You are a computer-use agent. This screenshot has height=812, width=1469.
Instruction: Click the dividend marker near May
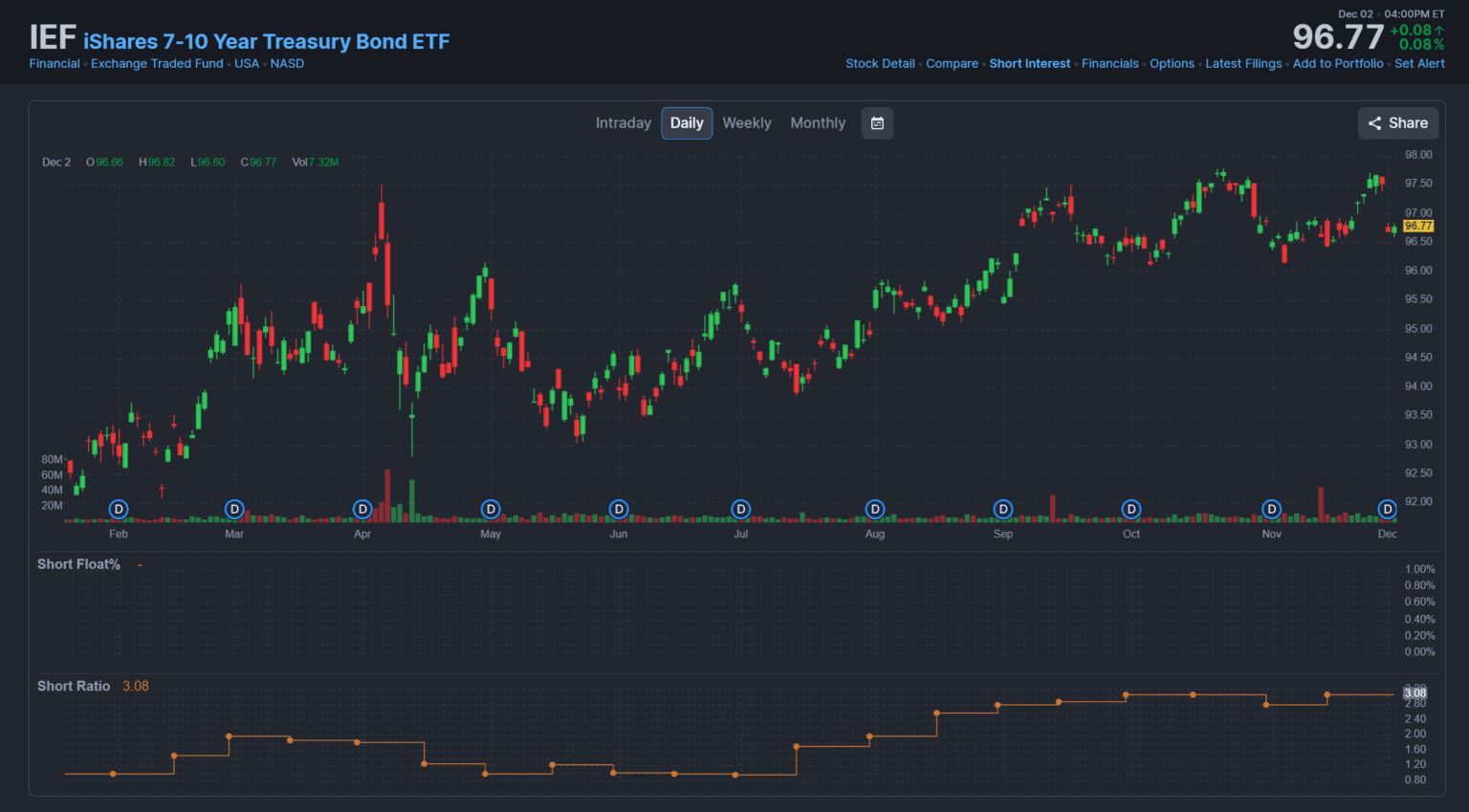click(x=491, y=509)
